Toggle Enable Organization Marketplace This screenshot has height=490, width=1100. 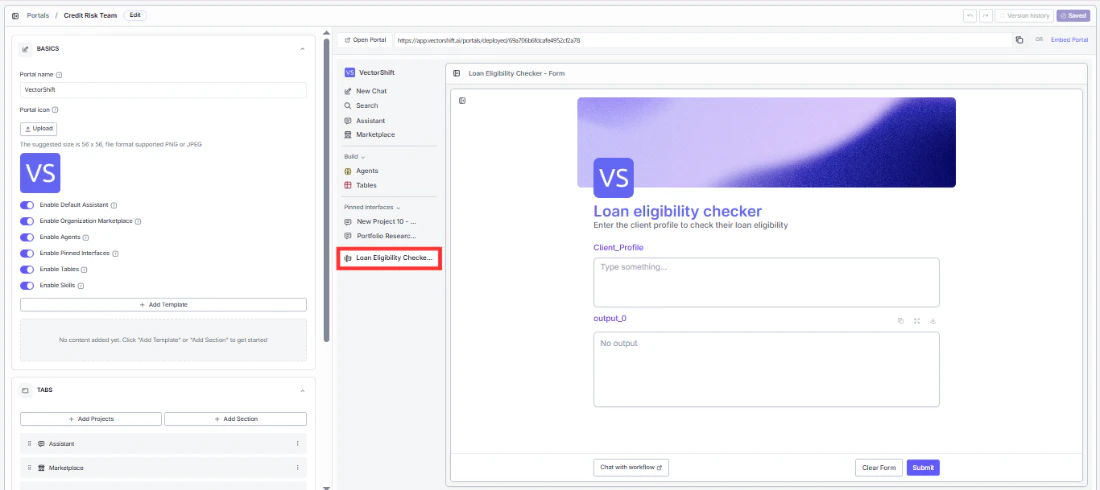click(x=27, y=221)
